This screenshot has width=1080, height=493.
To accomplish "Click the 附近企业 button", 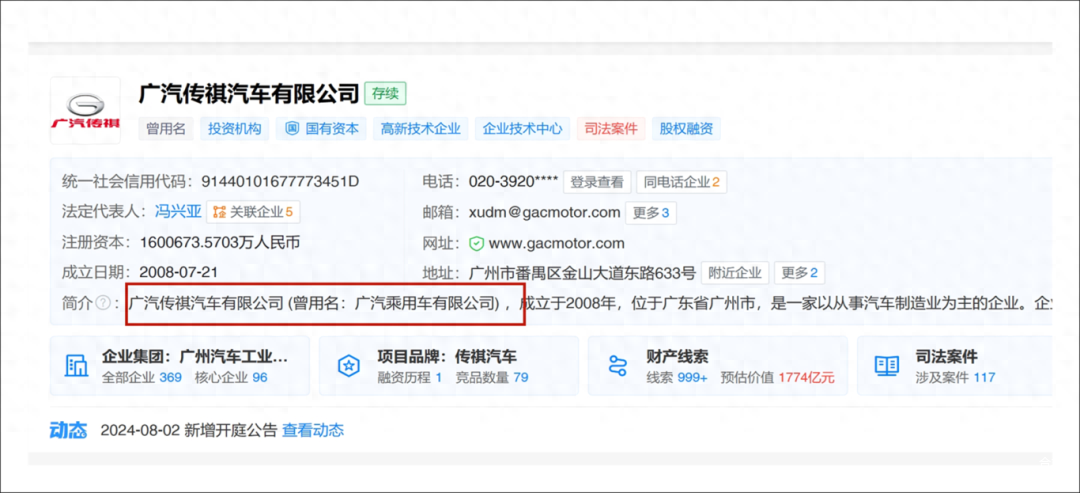I will (x=735, y=273).
